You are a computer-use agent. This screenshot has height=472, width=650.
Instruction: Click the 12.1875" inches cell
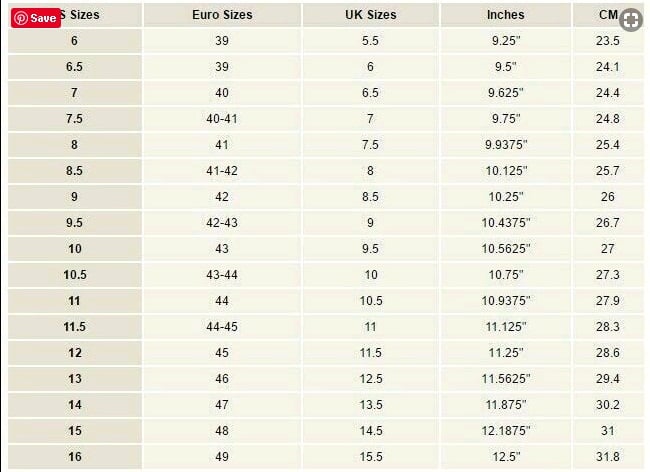(x=505, y=430)
